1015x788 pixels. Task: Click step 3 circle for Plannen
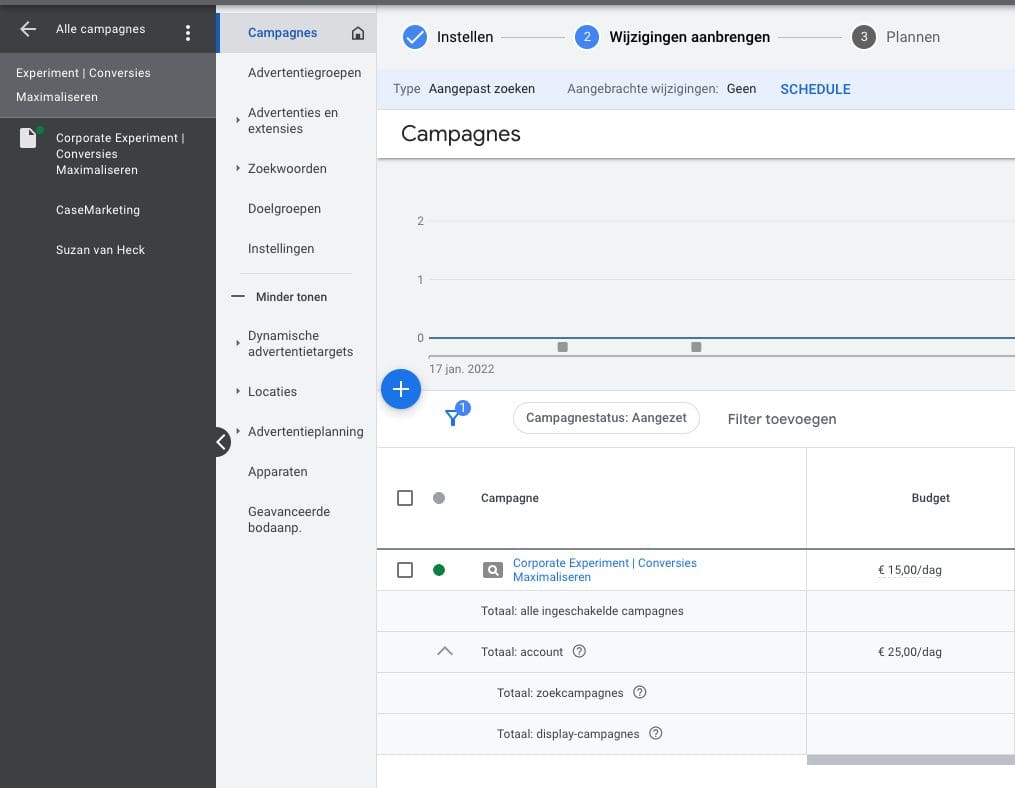[864, 37]
